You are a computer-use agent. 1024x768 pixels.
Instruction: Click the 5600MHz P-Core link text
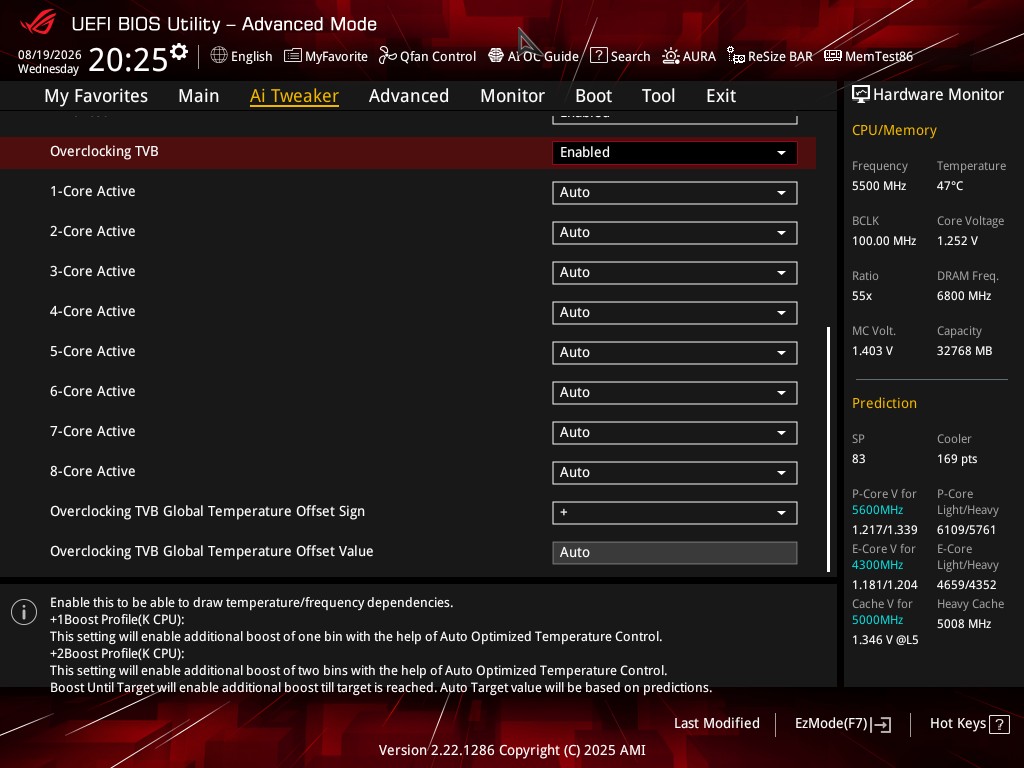pyautogui.click(x=878, y=510)
